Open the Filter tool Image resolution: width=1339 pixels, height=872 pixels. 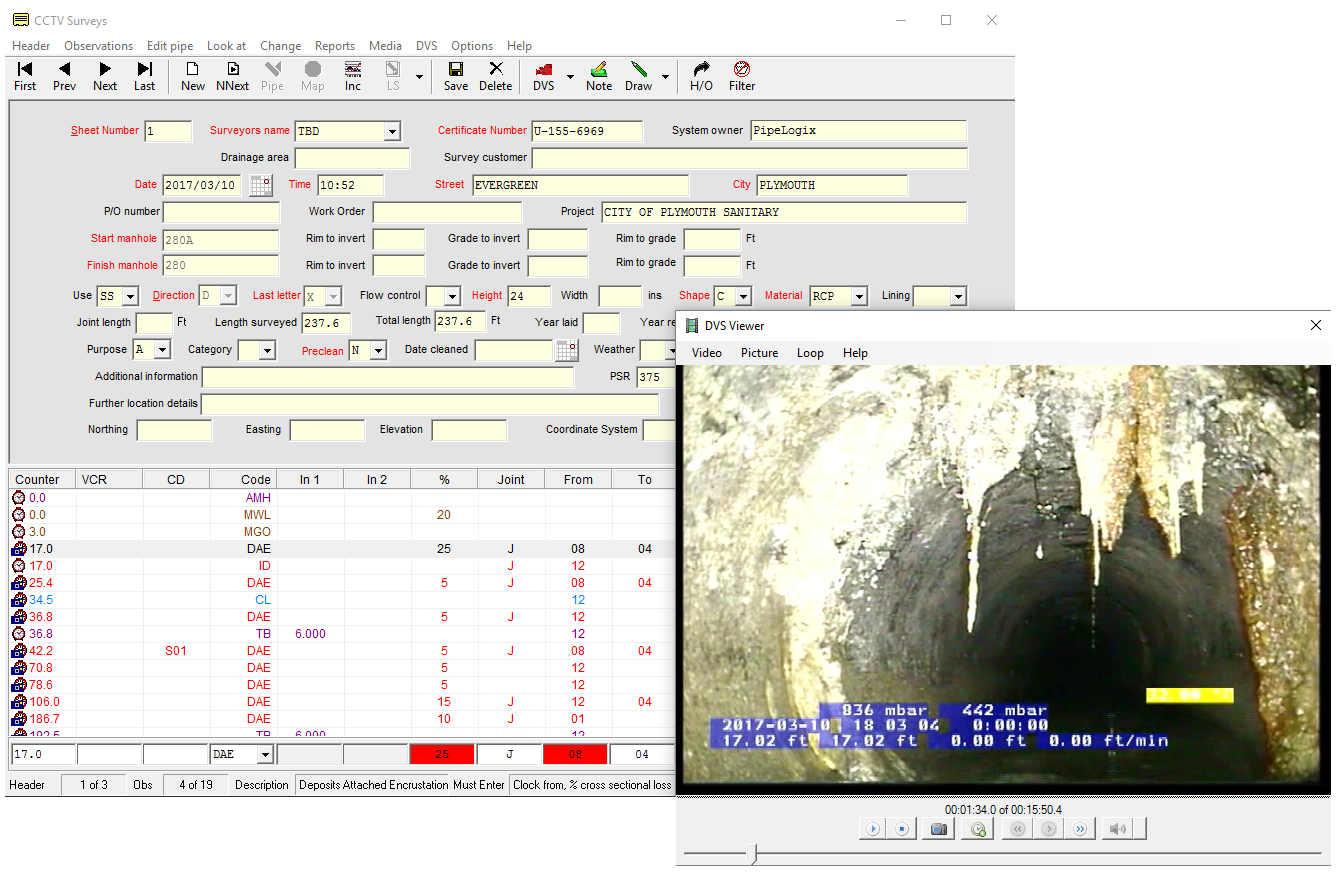pos(742,76)
